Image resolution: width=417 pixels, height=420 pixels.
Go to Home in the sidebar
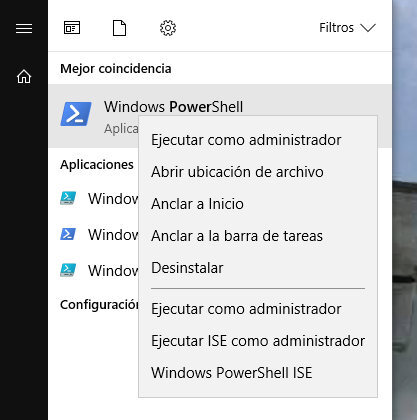coord(24,76)
